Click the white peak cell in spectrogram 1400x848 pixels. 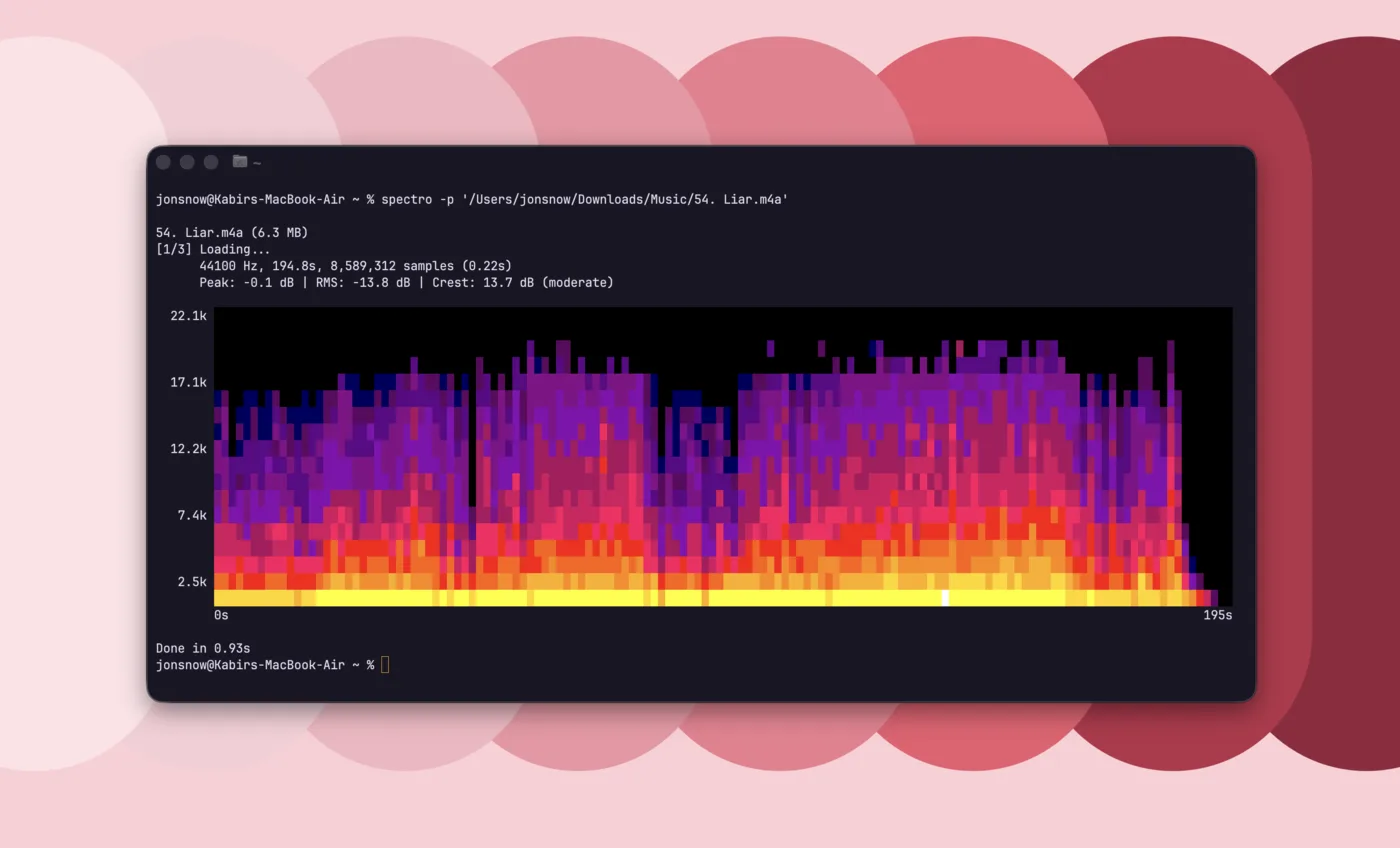point(945,598)
